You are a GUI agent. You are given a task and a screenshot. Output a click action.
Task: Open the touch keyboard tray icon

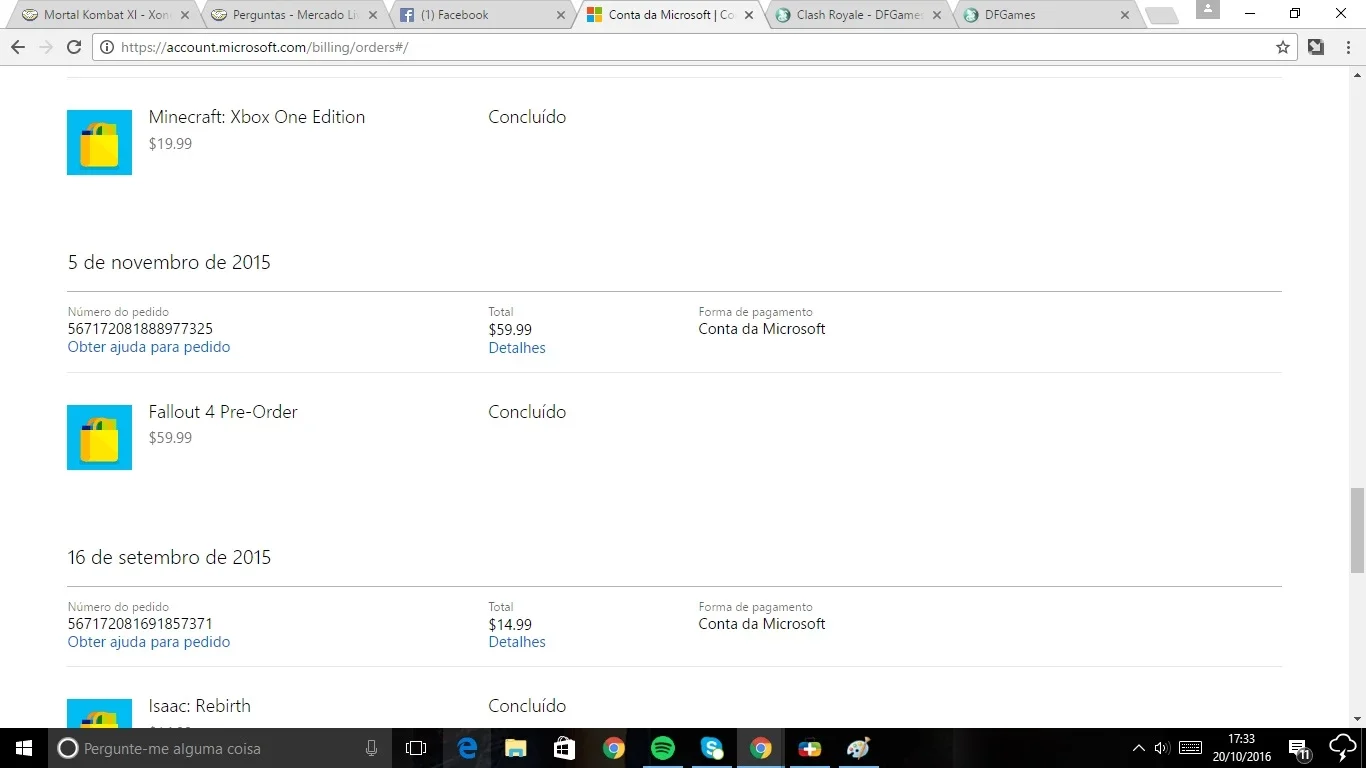click(1191, 748)
